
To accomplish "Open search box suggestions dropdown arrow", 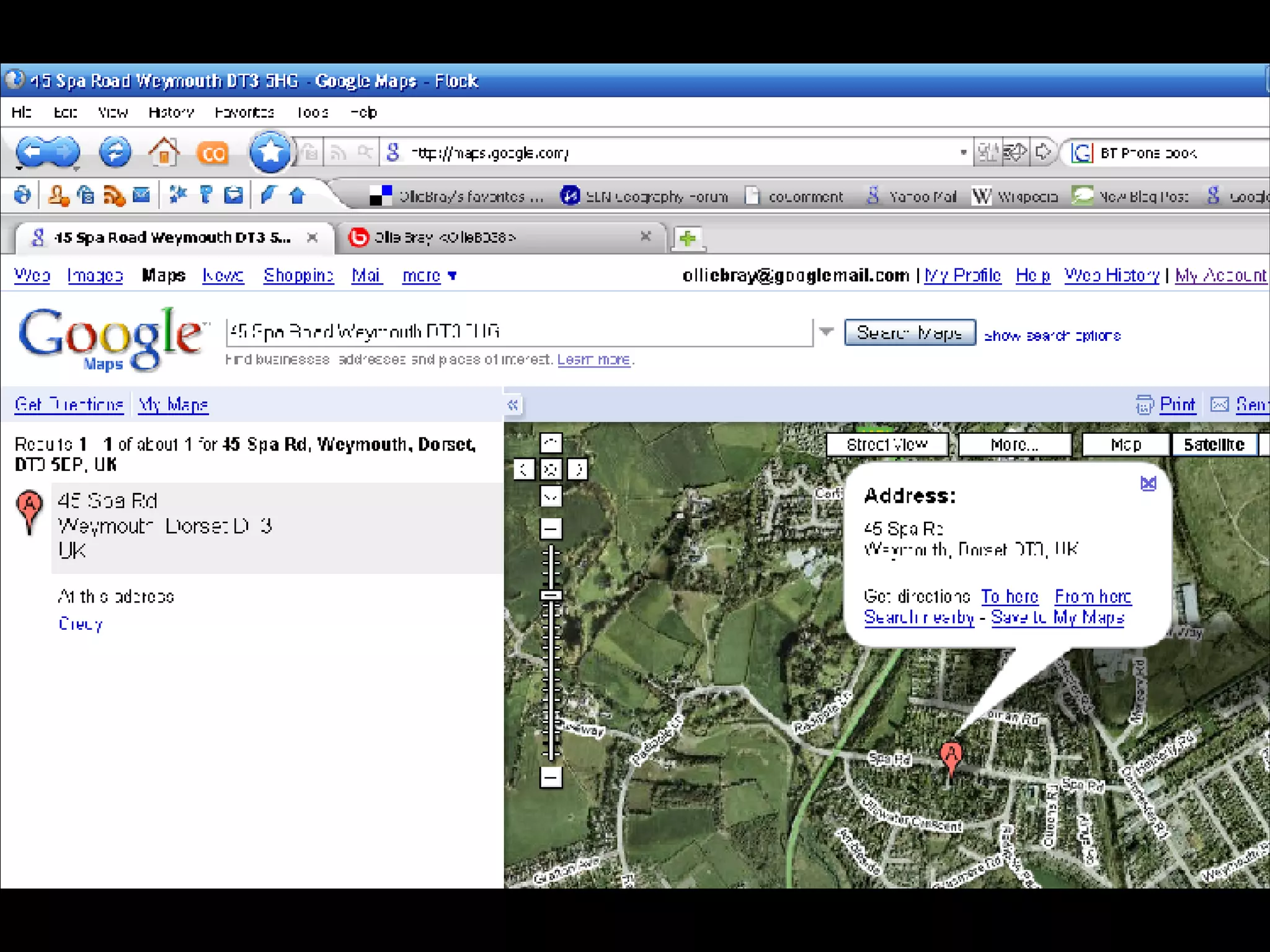I will tap(827, 332).
